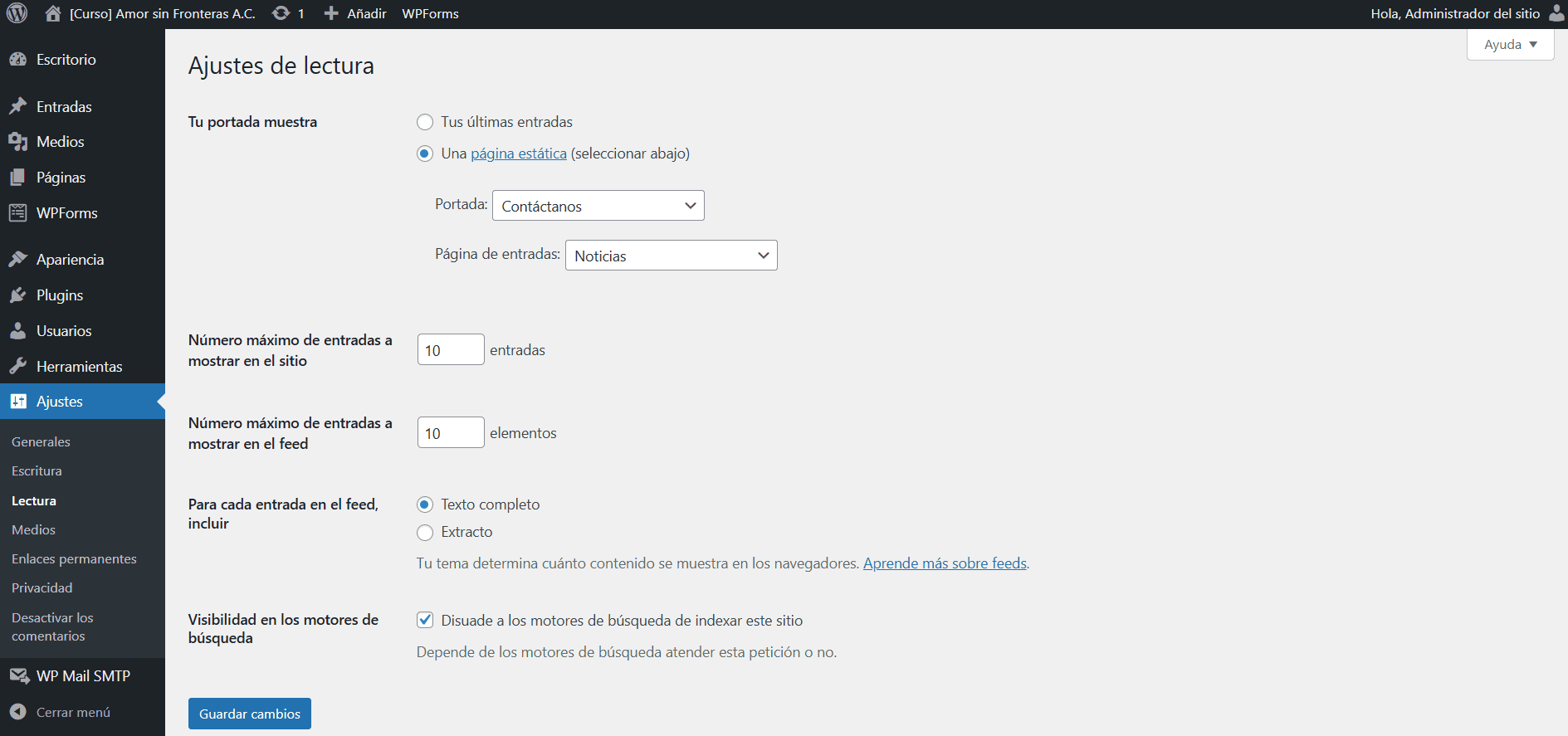The height and width of the screenshot is (736, 1568).
Task: Select the Tus últimas entradas radio option
Action: (425, 122)
